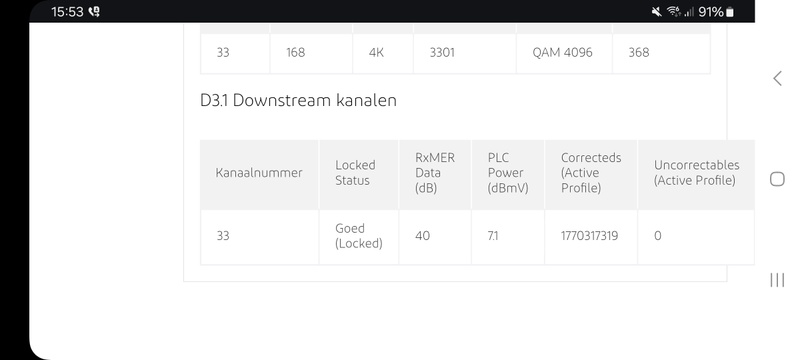The height and width of the screenshot is (360, 800).
Task: Click the RxMER Data (dB) header
Action: [x=435, y=173]
